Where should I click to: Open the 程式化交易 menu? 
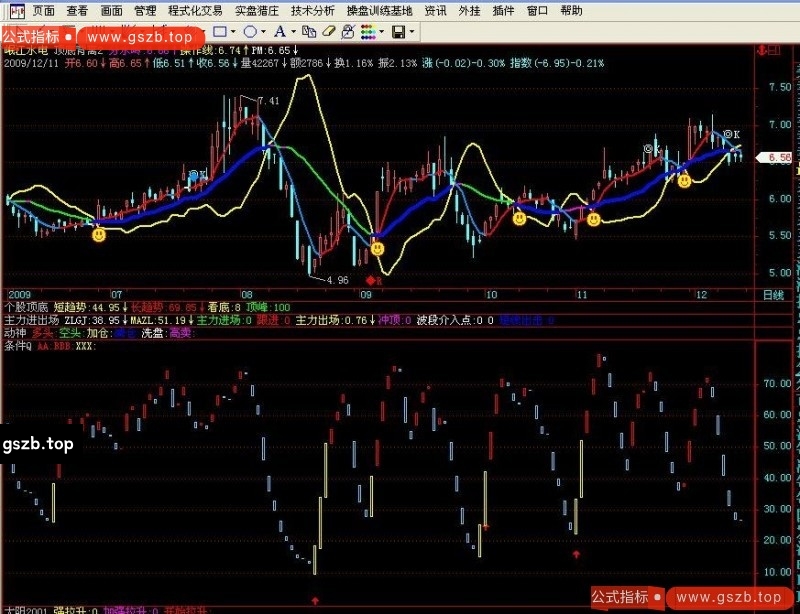pos(196,11)
